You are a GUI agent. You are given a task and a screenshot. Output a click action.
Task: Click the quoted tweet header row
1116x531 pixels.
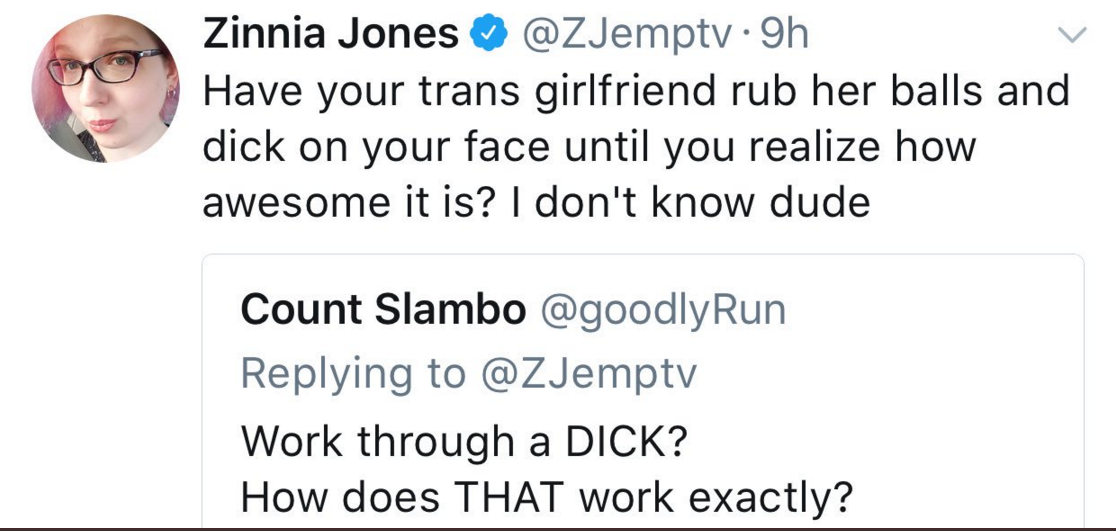click(513, 311)
